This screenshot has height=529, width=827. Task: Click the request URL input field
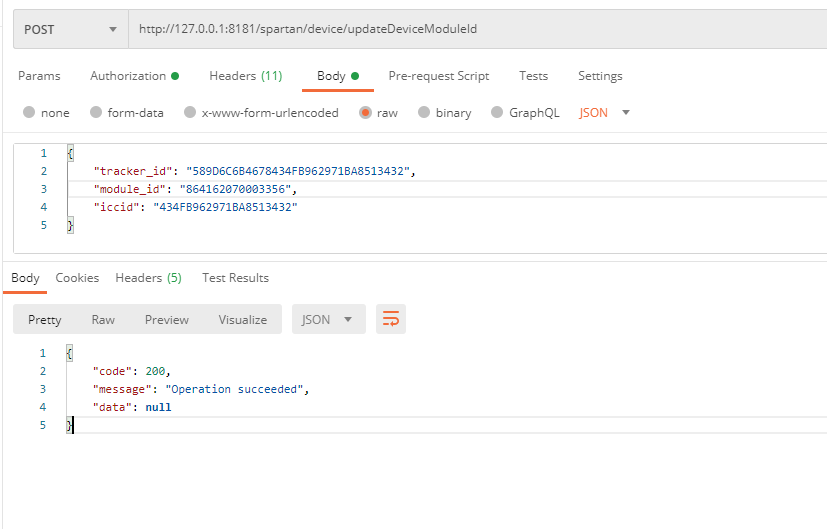point(470,29)
